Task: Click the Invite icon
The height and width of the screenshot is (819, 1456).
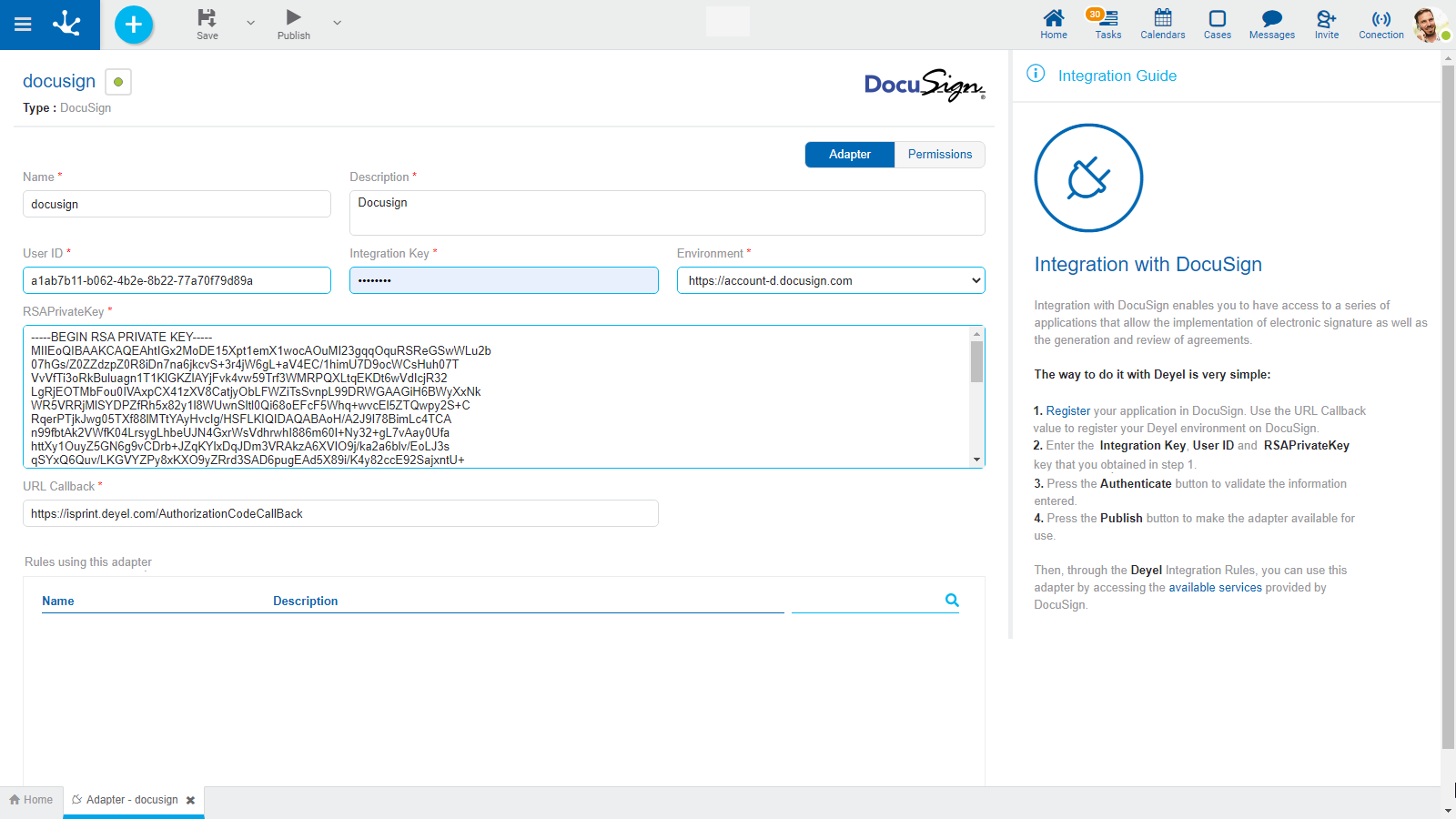Action: 1326,25
